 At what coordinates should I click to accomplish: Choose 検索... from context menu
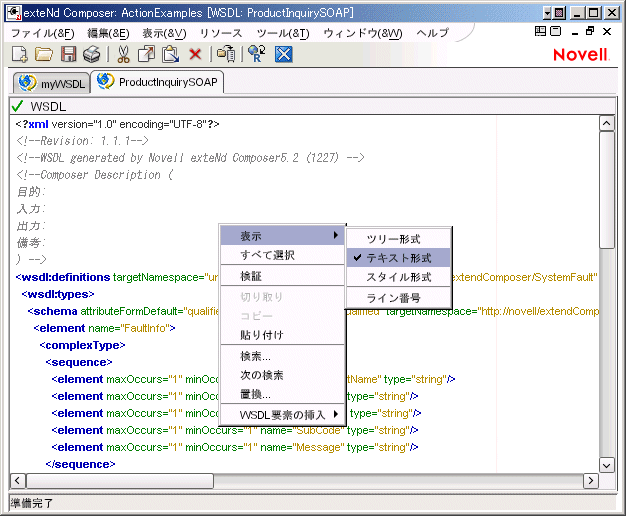pyautogui.click(x=282, y=356)
